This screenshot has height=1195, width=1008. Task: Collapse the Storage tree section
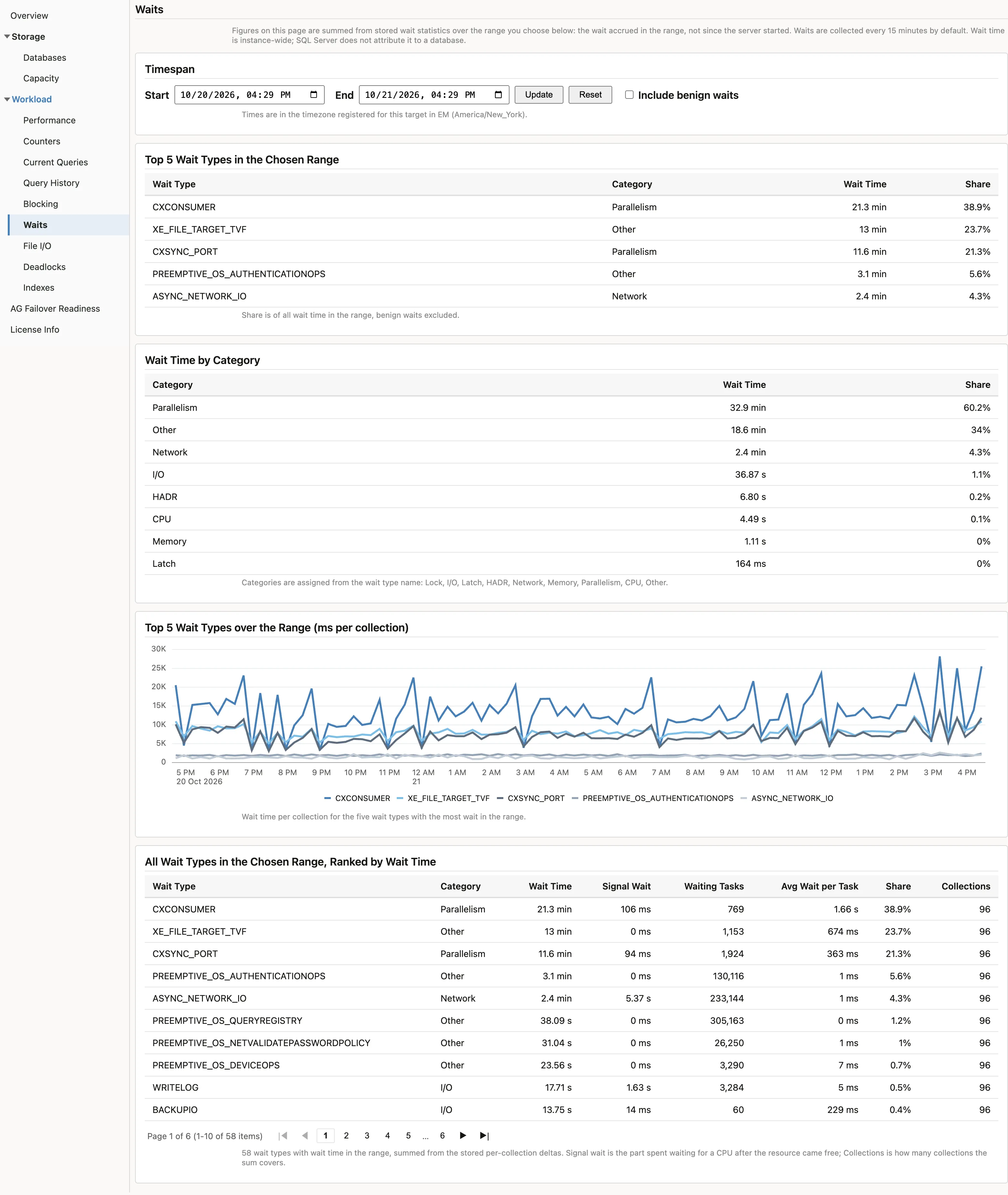[7, 36]
